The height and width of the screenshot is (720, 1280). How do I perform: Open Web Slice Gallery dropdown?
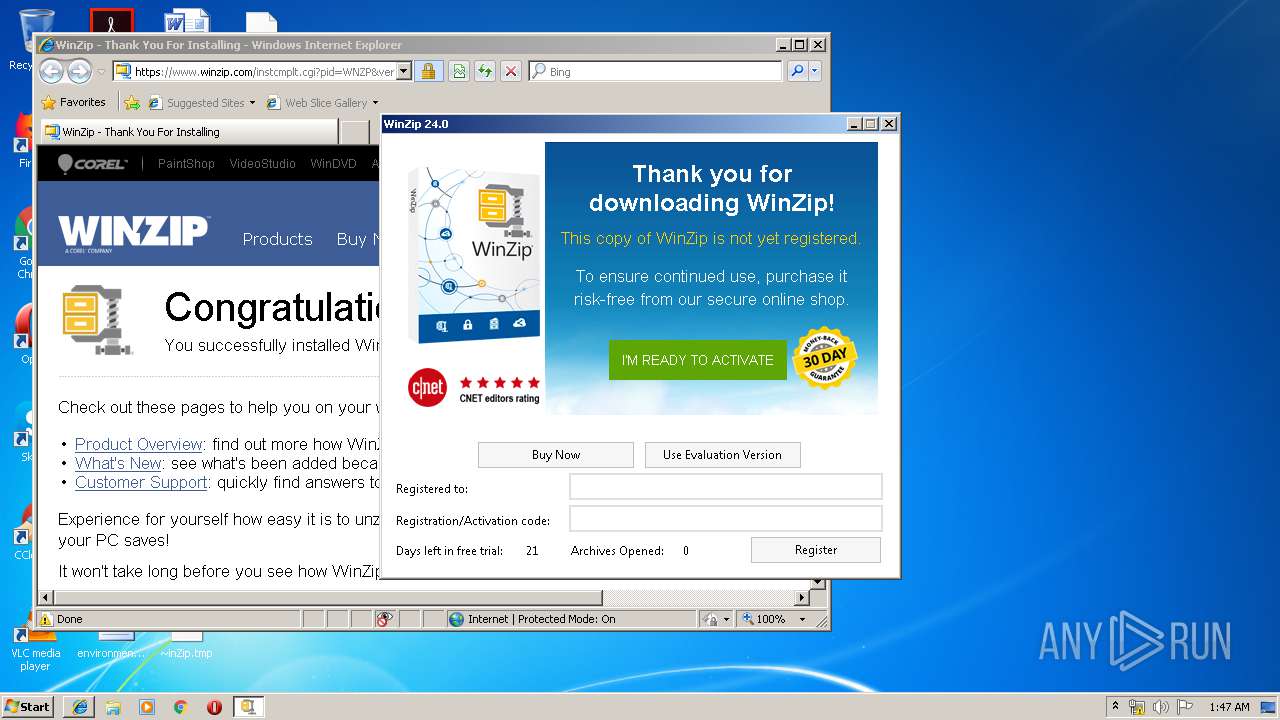tap(322, 102)
